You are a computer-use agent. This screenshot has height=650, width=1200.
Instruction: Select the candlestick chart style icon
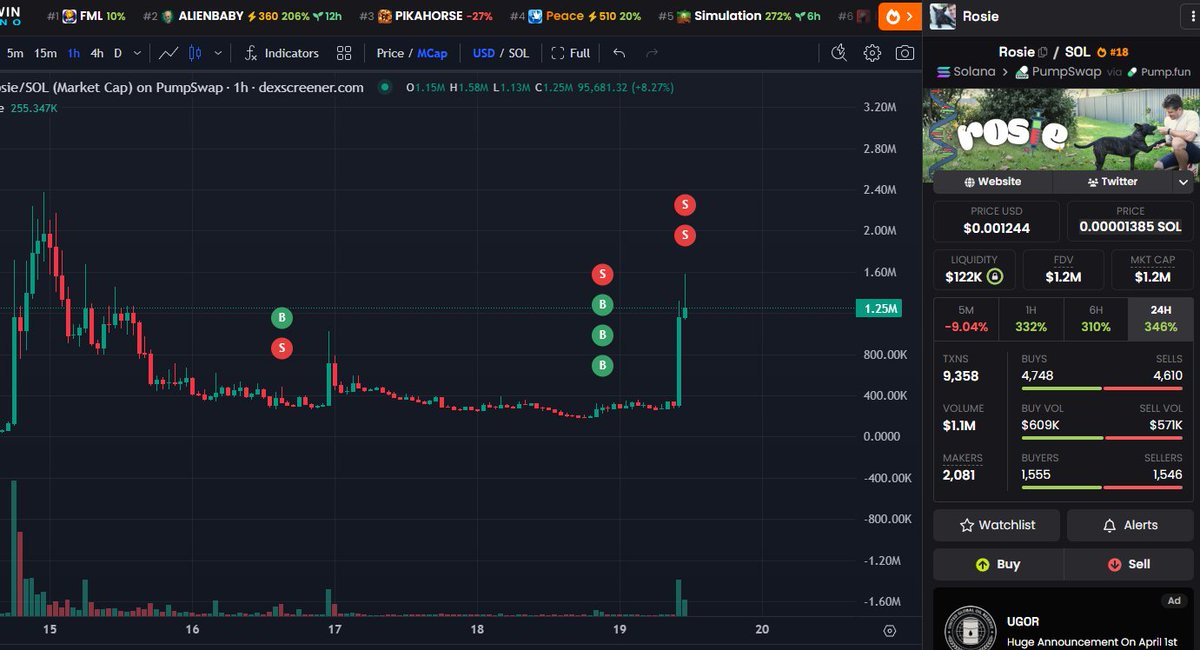tap(195, 53)
